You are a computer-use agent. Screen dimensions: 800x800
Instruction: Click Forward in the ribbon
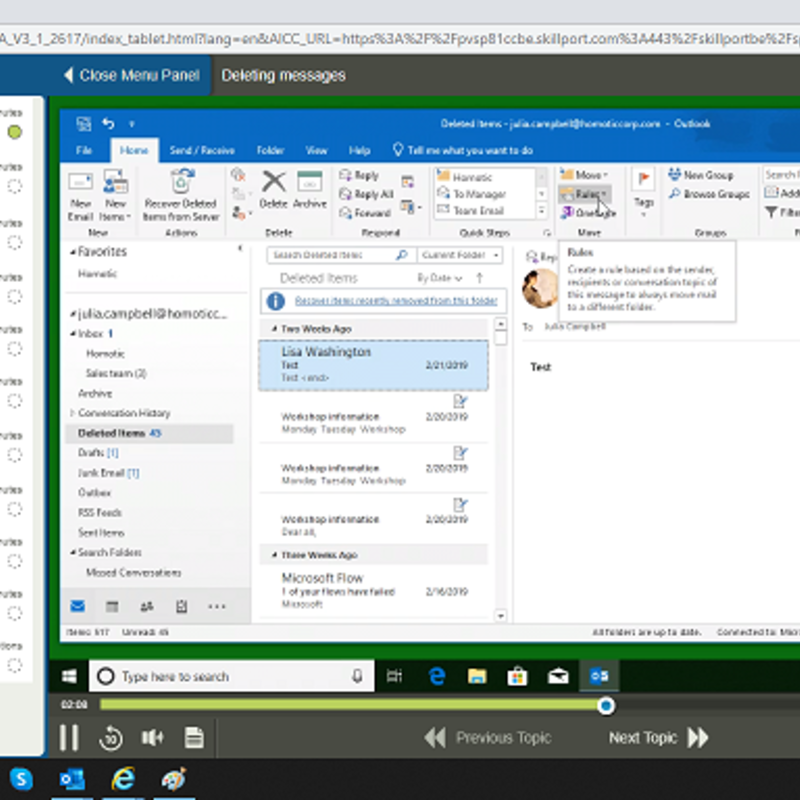(365, 213)
